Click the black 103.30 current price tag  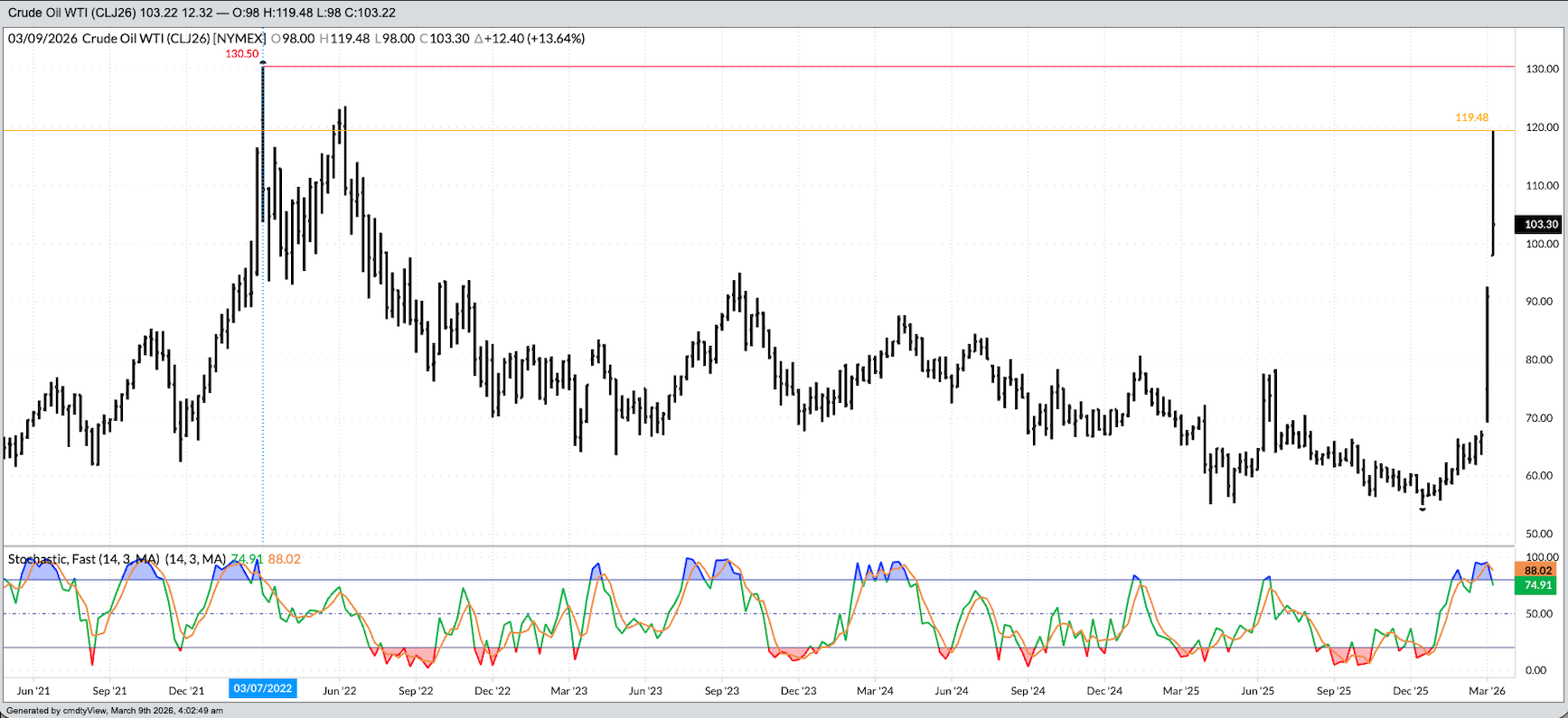[x=1540, y=224]
